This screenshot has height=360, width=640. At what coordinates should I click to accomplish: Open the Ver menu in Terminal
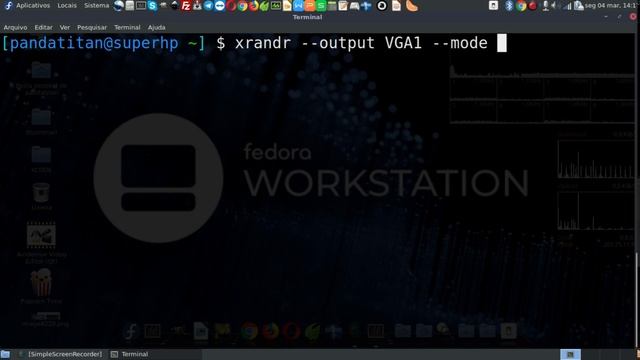[64, 27]
